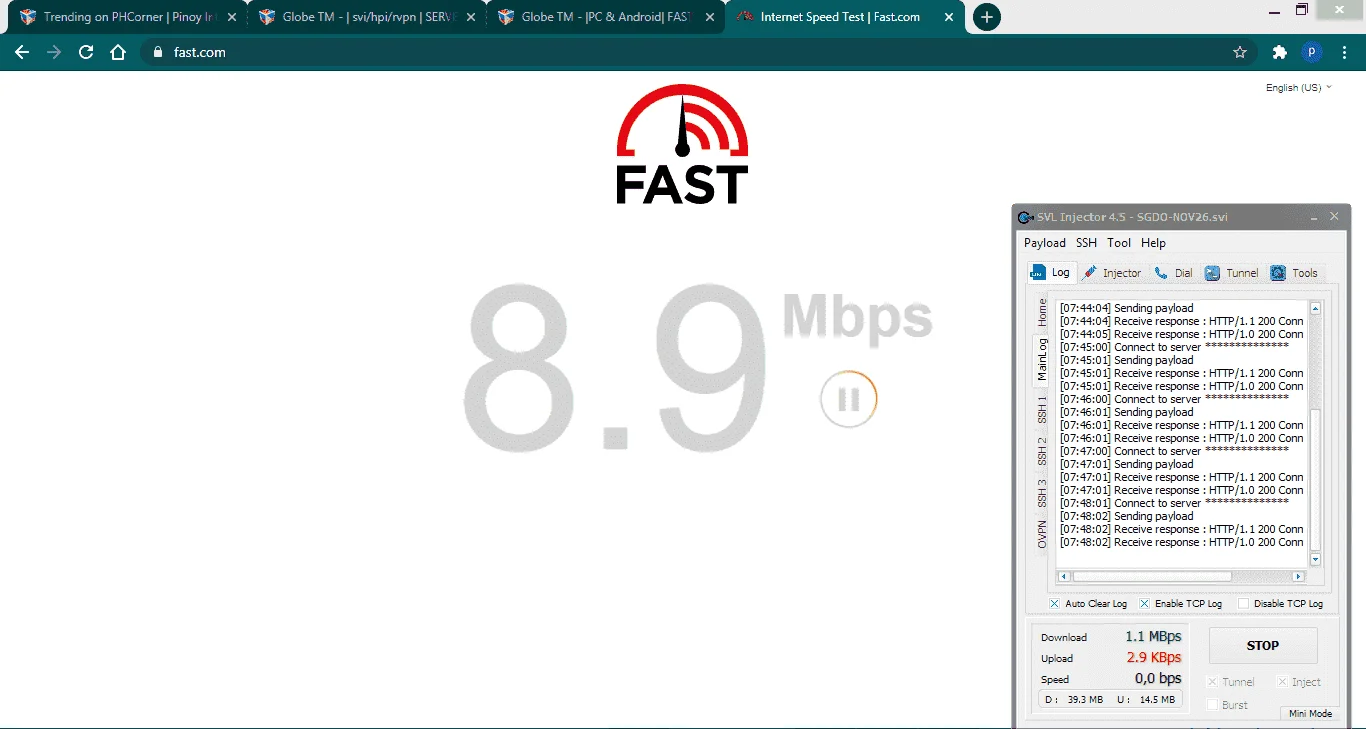Switch SVL Injector to Mini Mode
The width and height of the screenshot is (1366, 729).
pyautogui.click(x=1310, y=714)
